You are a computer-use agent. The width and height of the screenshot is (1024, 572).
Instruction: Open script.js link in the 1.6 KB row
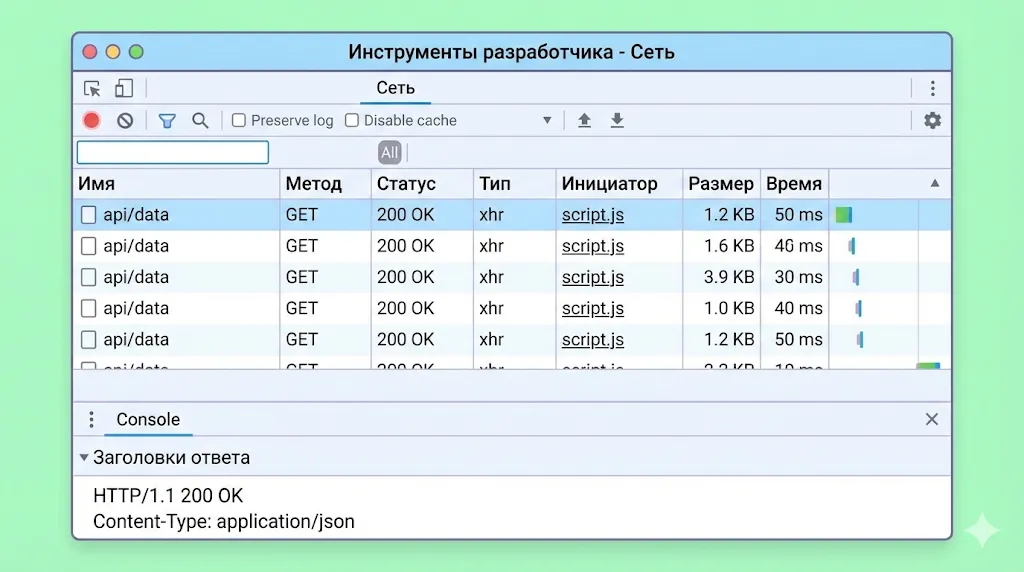(x=593, y=246)
